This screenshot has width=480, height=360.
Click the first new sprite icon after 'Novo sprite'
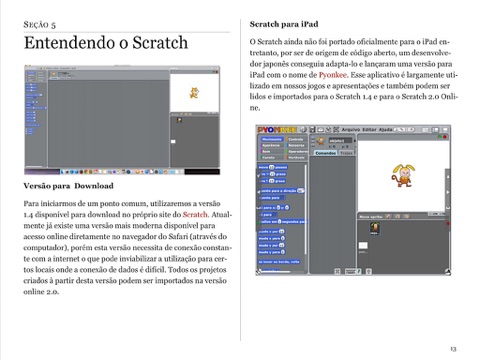[x=388, y=216]
